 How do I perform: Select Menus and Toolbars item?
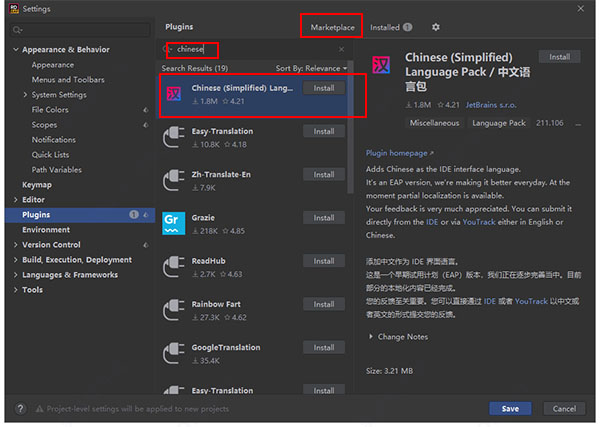coord(68,80)
